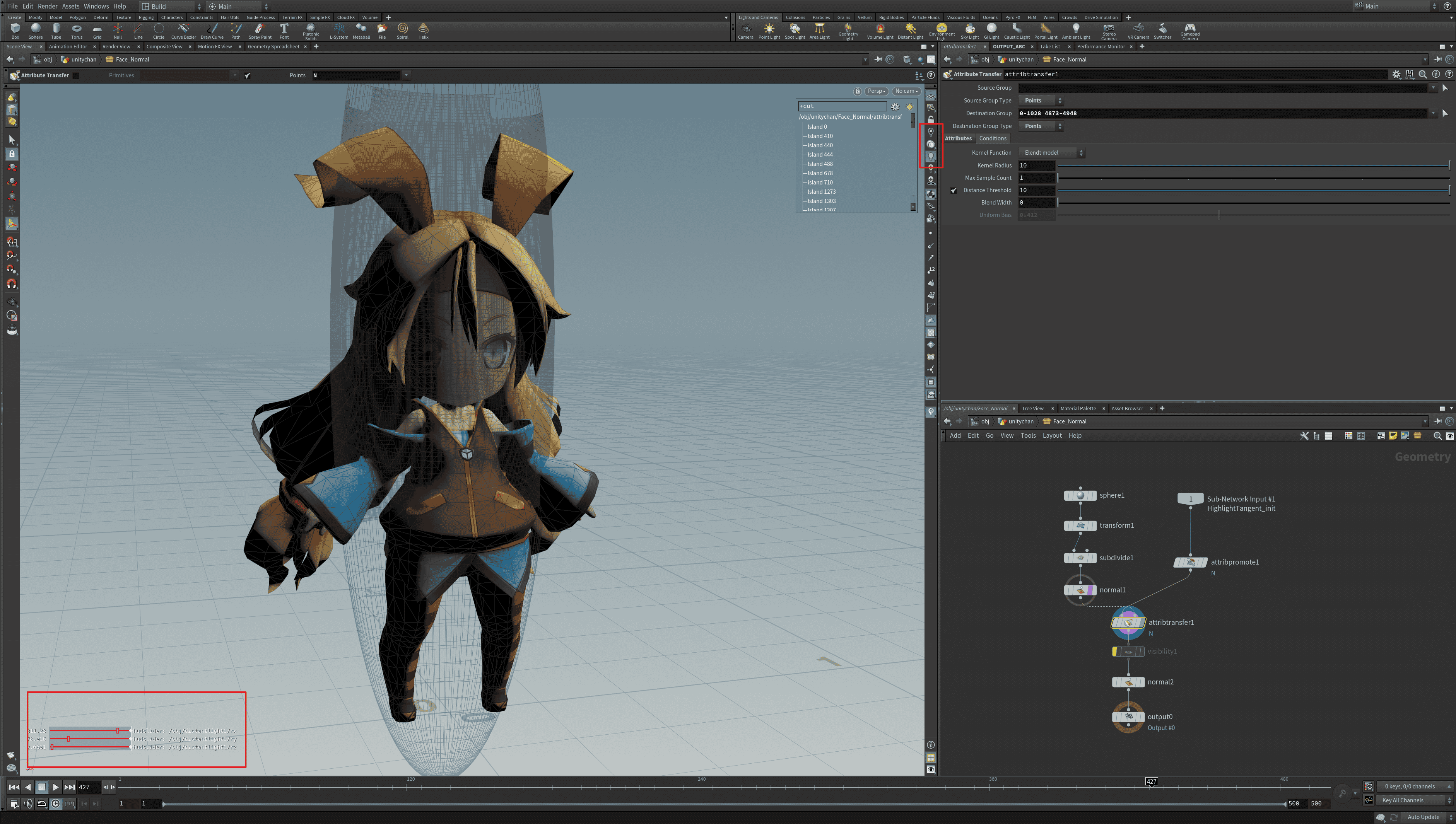Open the network editor Layout menu

1052,436
